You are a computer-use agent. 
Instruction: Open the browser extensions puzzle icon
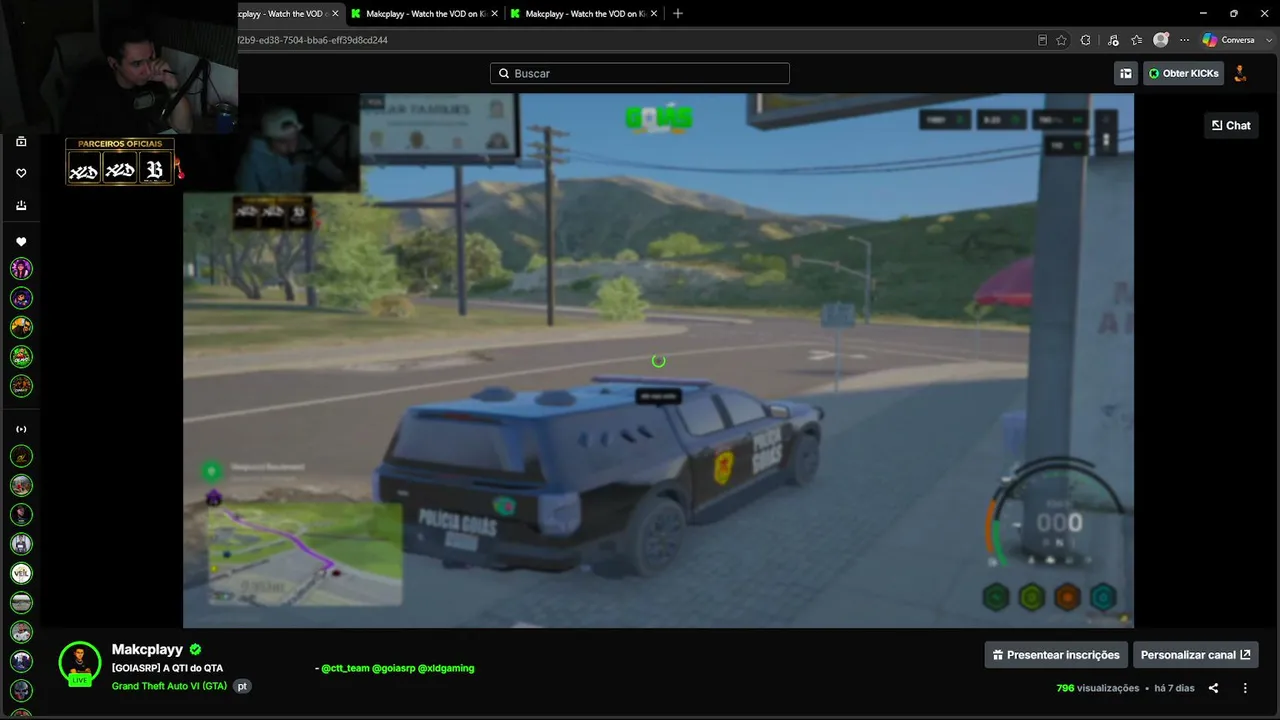point(1085,40)
